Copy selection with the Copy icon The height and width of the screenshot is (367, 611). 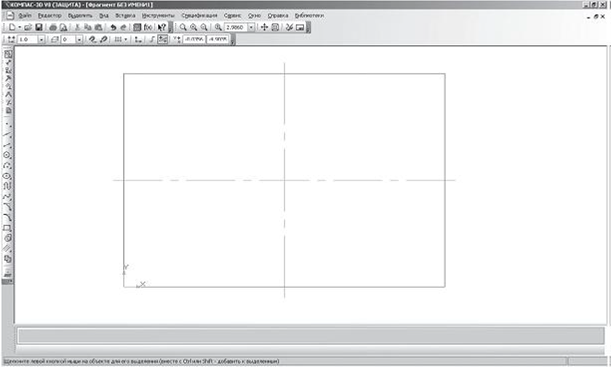click(88, 27)
